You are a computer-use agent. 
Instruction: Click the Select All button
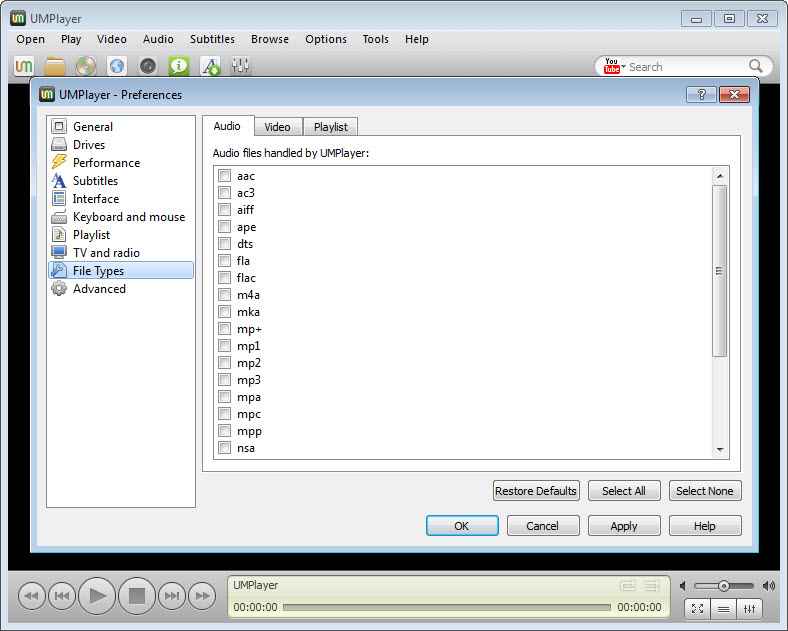(x=624, y=491)
